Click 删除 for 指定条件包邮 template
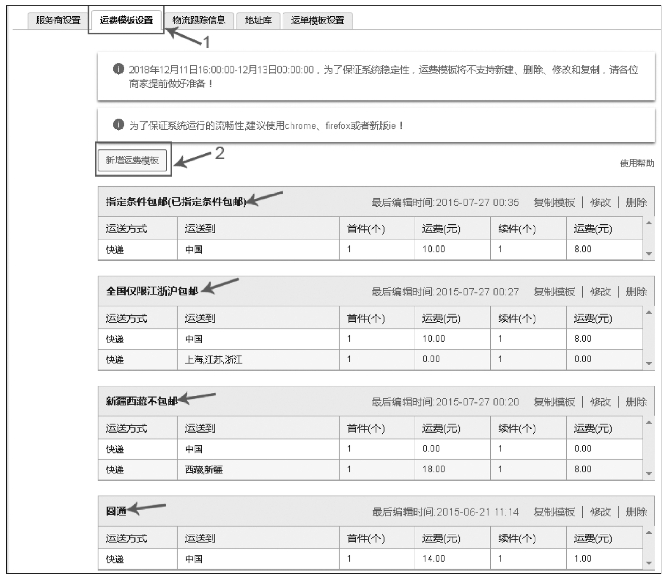This screenshot has height=586, width=672. point(636,202)
